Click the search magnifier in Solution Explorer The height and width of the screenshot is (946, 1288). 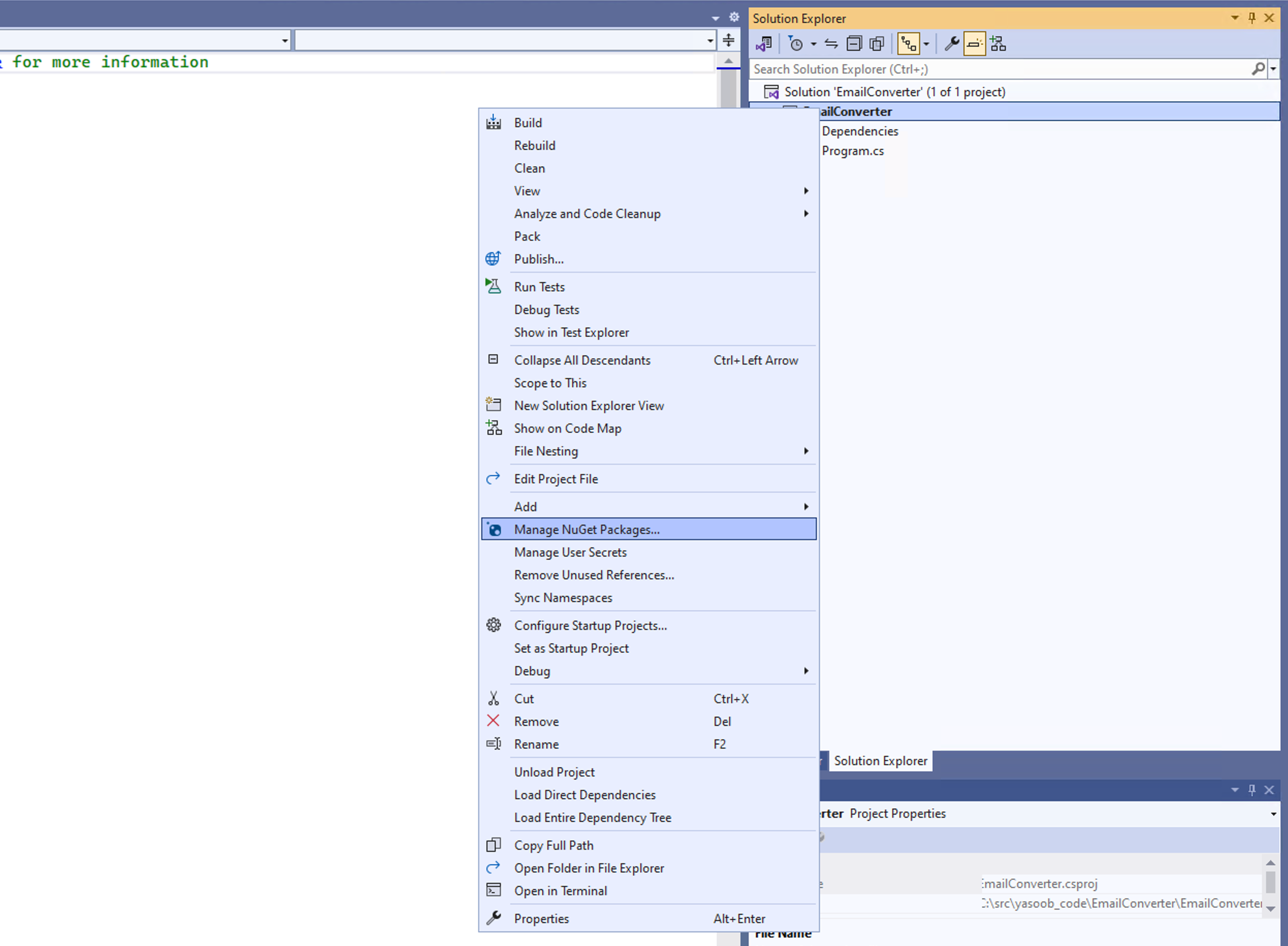click(x=1258, y=69)
